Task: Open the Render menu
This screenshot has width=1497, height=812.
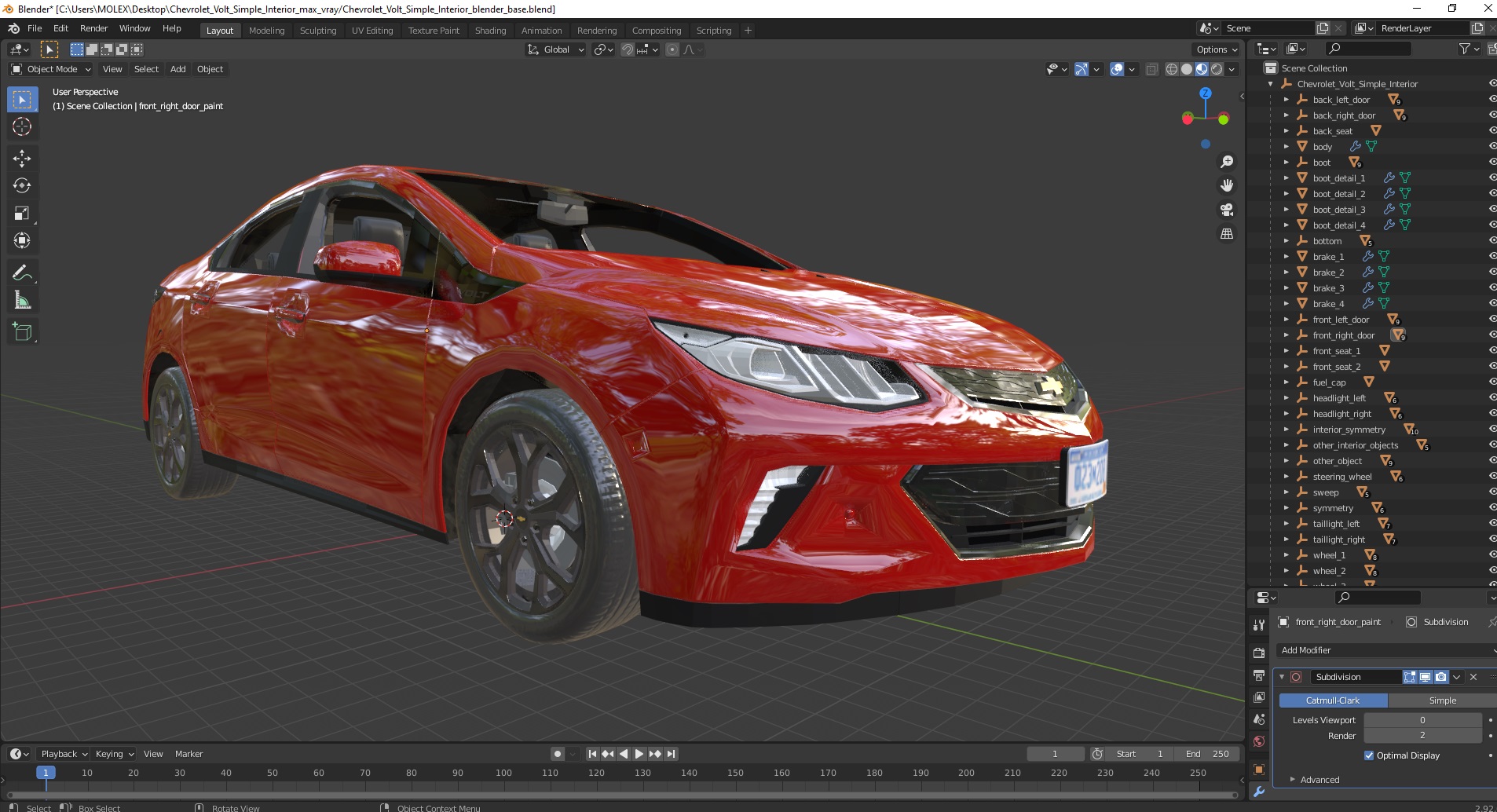Action: click(93, 28)
